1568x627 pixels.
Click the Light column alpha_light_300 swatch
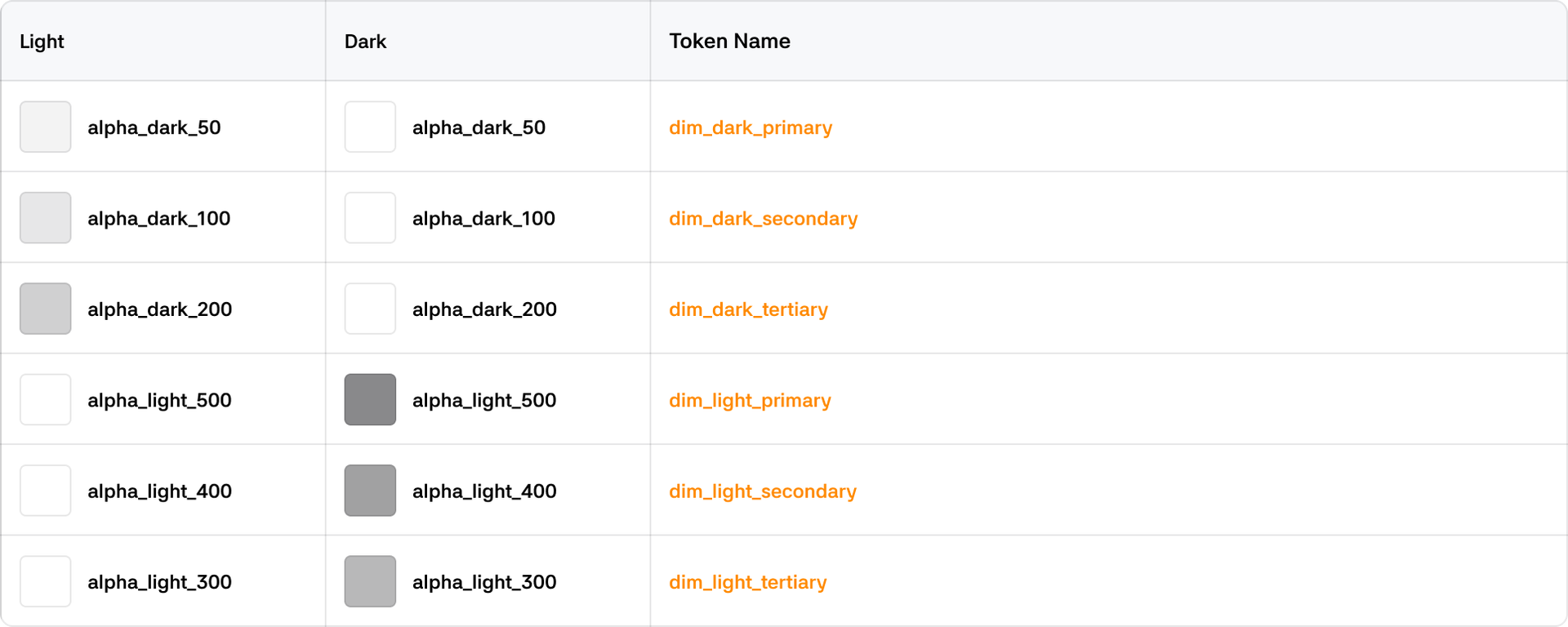pos(46,582)
